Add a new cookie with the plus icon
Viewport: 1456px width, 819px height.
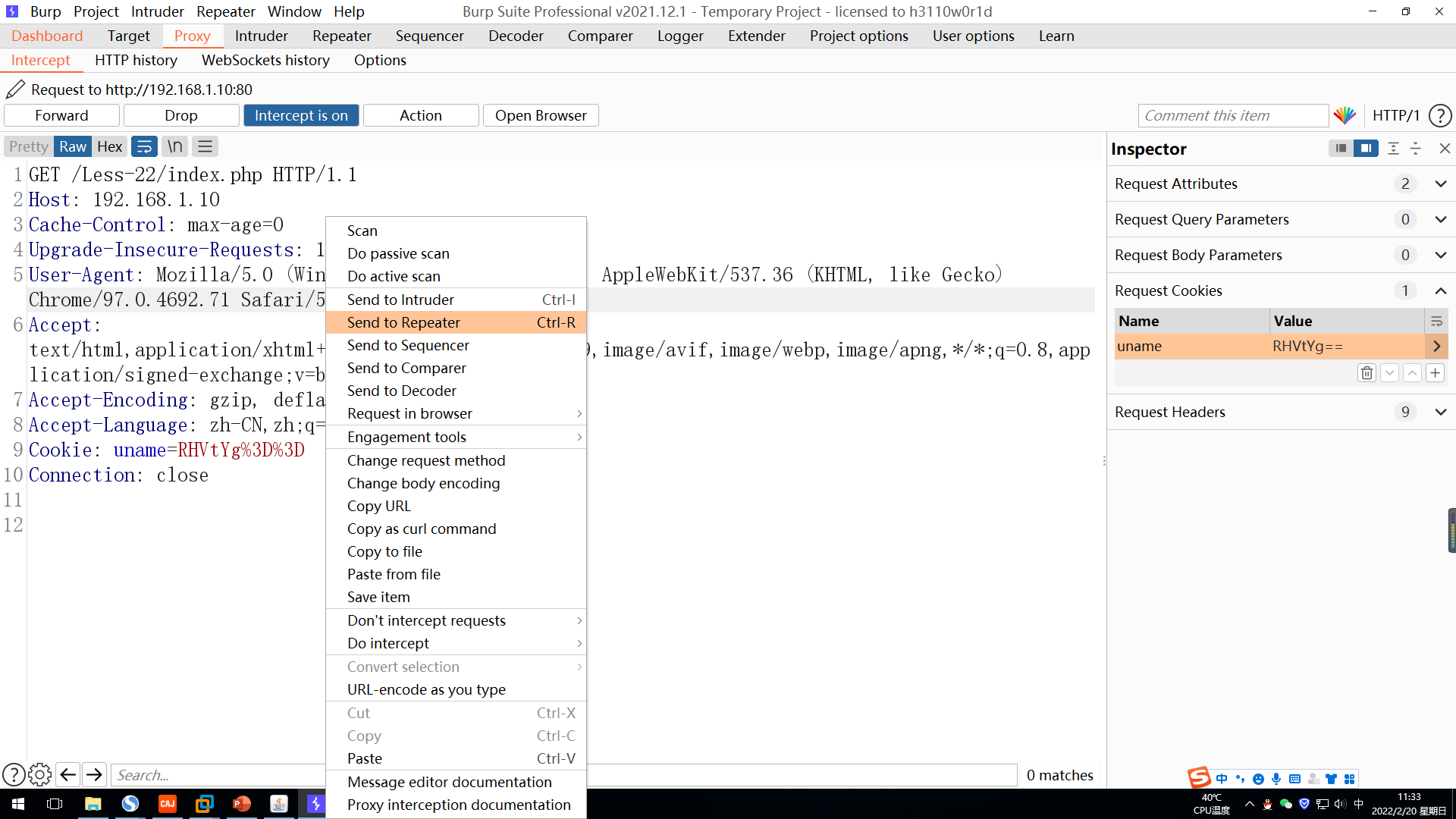point(1436,372)
